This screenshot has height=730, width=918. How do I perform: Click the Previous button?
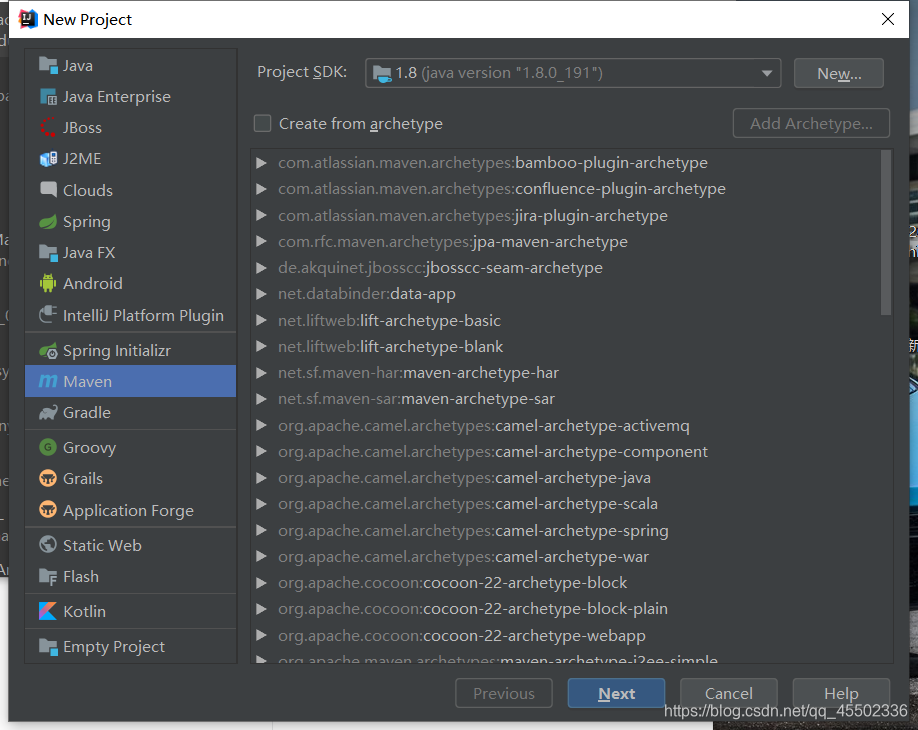[x=503, y=693]
